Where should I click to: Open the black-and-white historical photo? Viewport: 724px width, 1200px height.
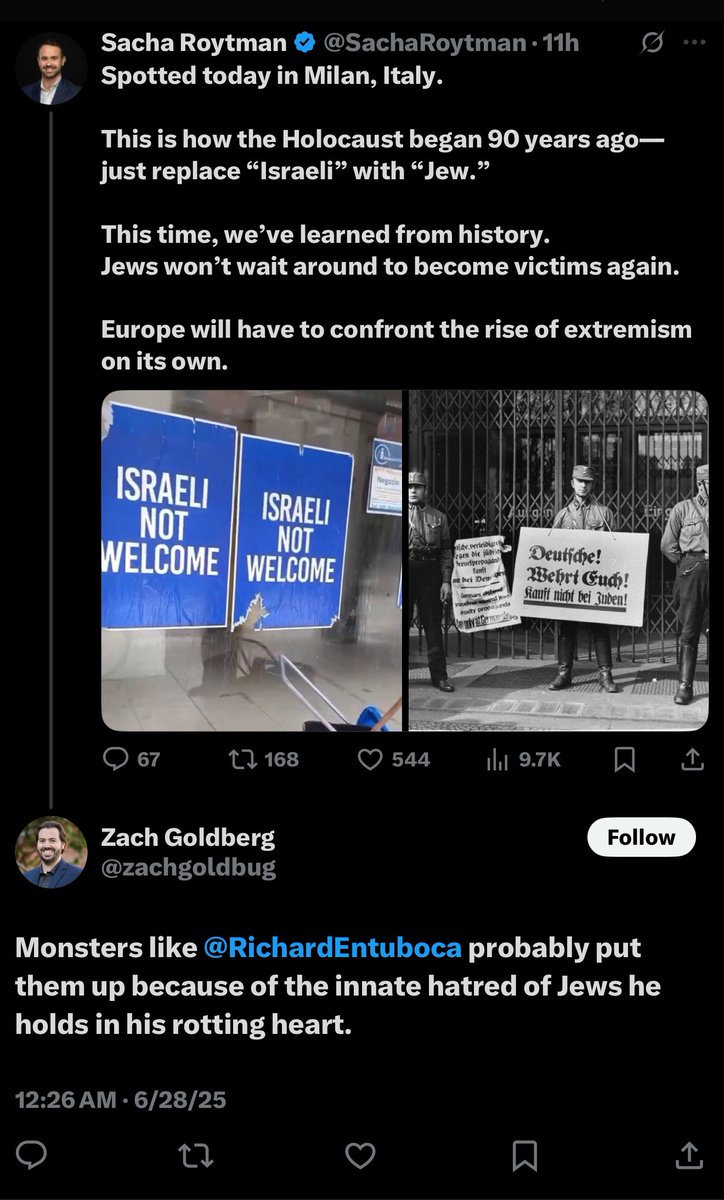point(558,560)
